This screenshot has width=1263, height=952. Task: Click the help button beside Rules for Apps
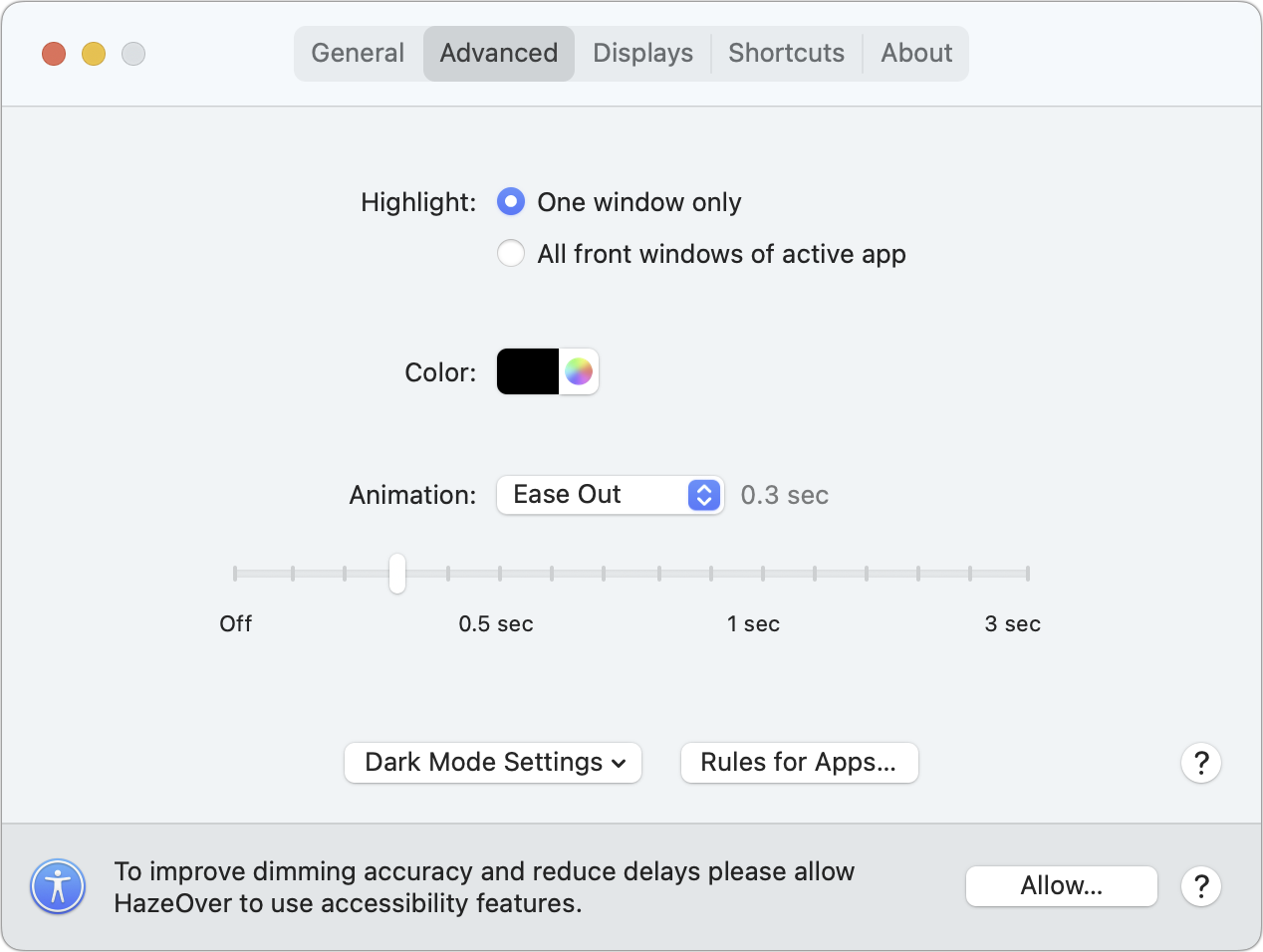point(1201,763)
